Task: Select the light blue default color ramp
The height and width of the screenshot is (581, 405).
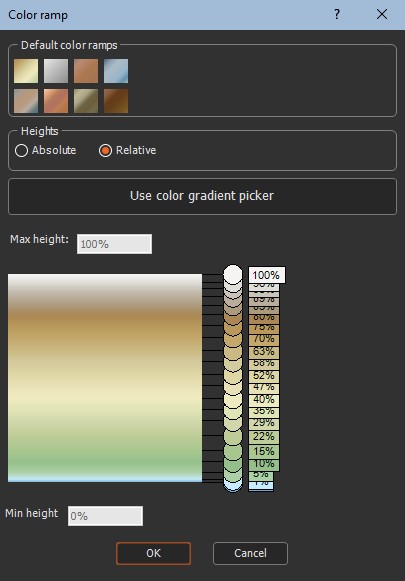Action: (116, 71)
